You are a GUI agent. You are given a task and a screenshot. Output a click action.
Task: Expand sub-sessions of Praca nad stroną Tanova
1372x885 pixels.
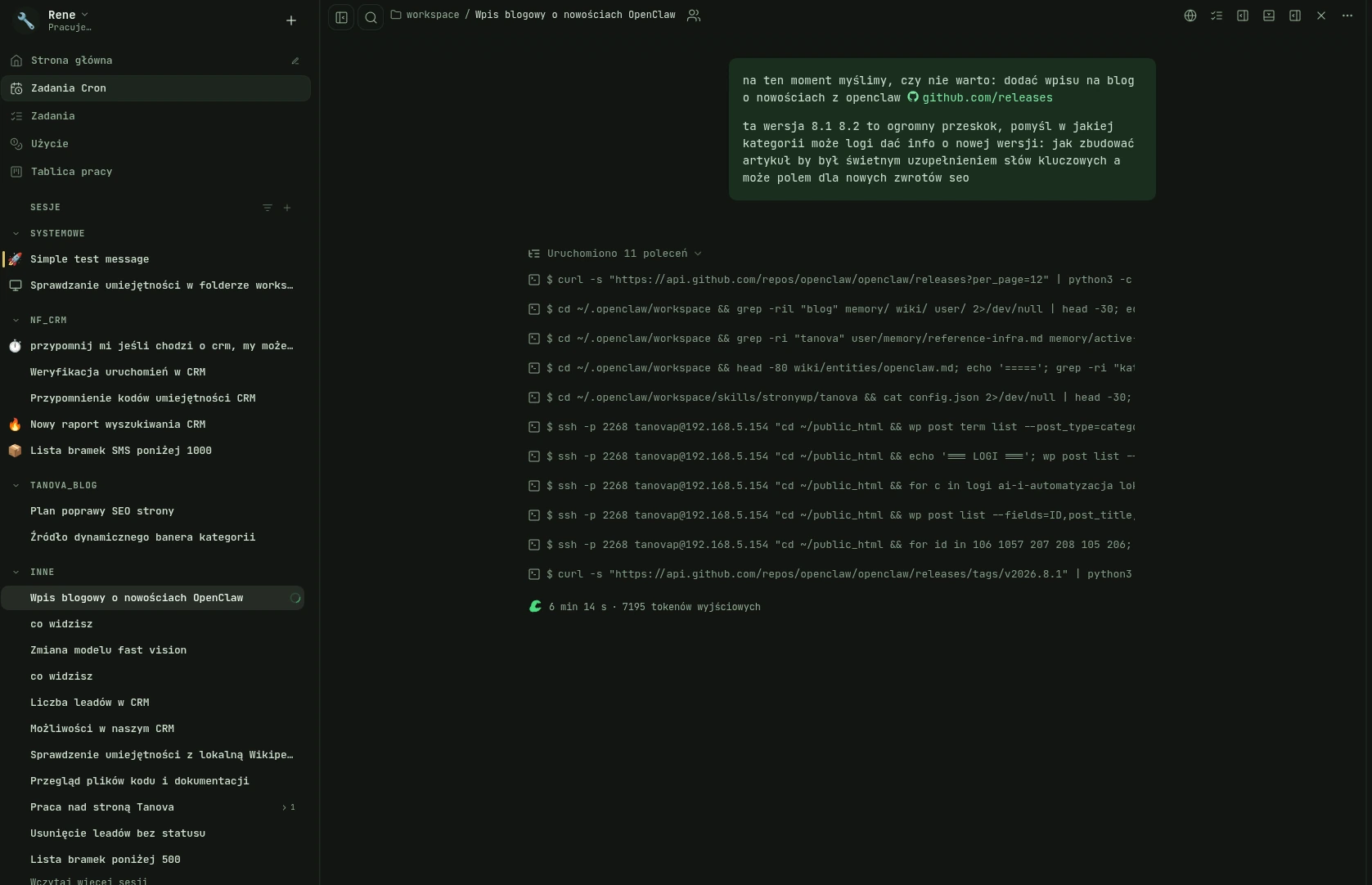pyautogui.click(x=288, y=807)
